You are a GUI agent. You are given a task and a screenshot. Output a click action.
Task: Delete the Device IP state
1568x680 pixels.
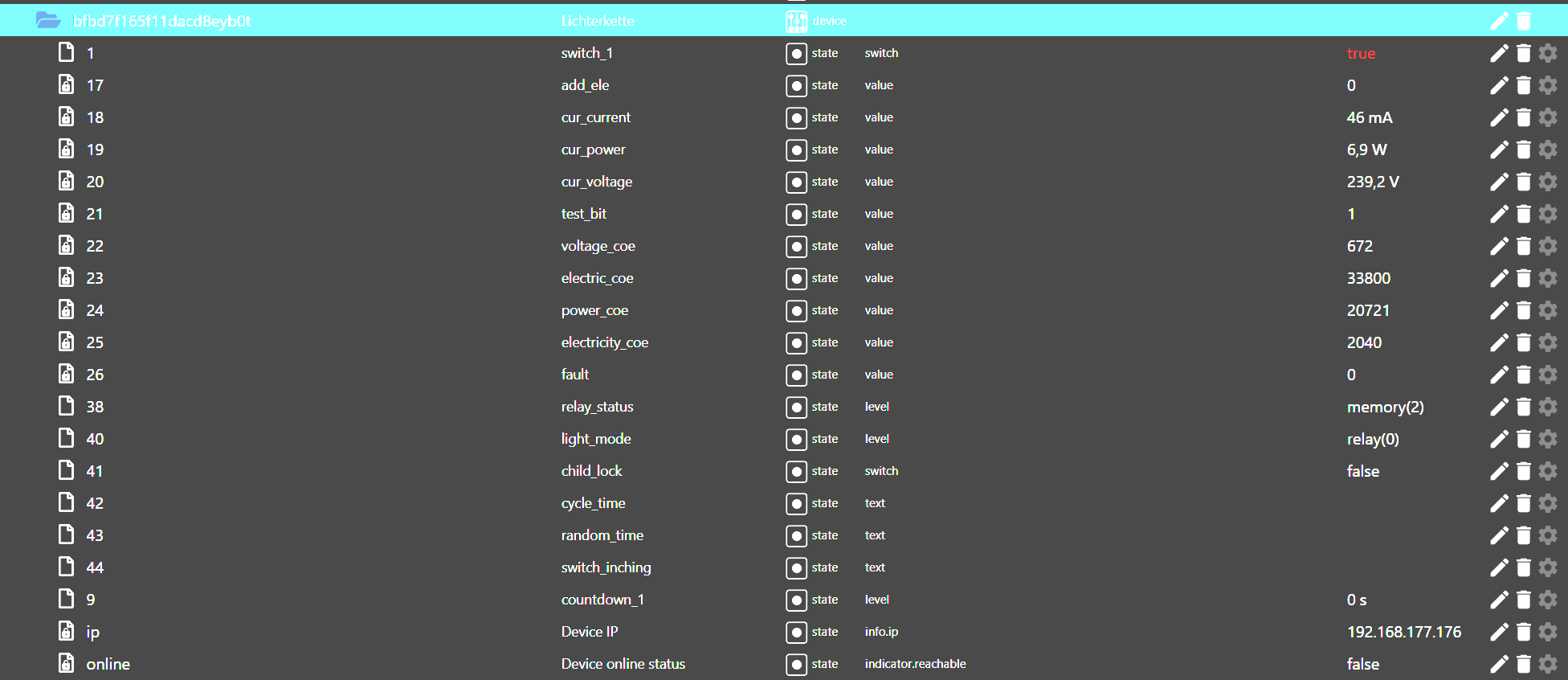click(x=1524, y=632)
